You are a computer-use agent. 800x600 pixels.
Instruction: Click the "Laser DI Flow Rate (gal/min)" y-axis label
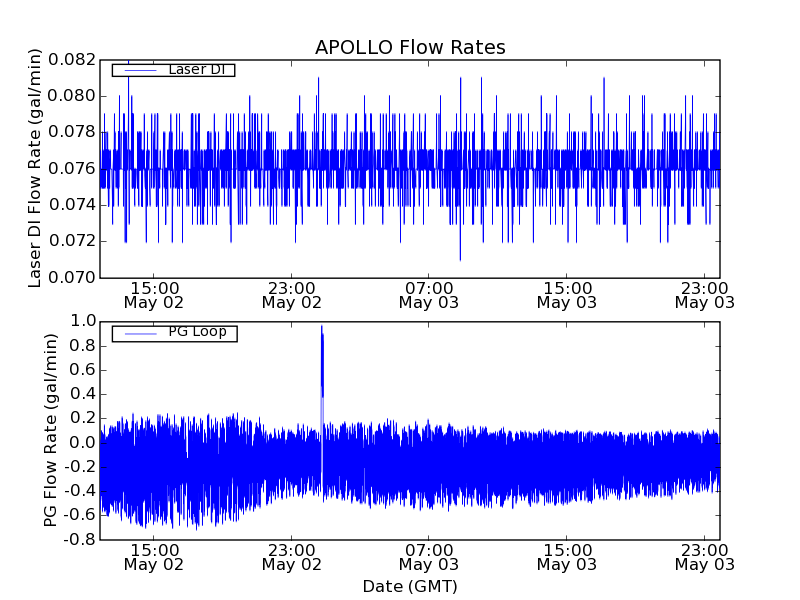tap(36, 168)
